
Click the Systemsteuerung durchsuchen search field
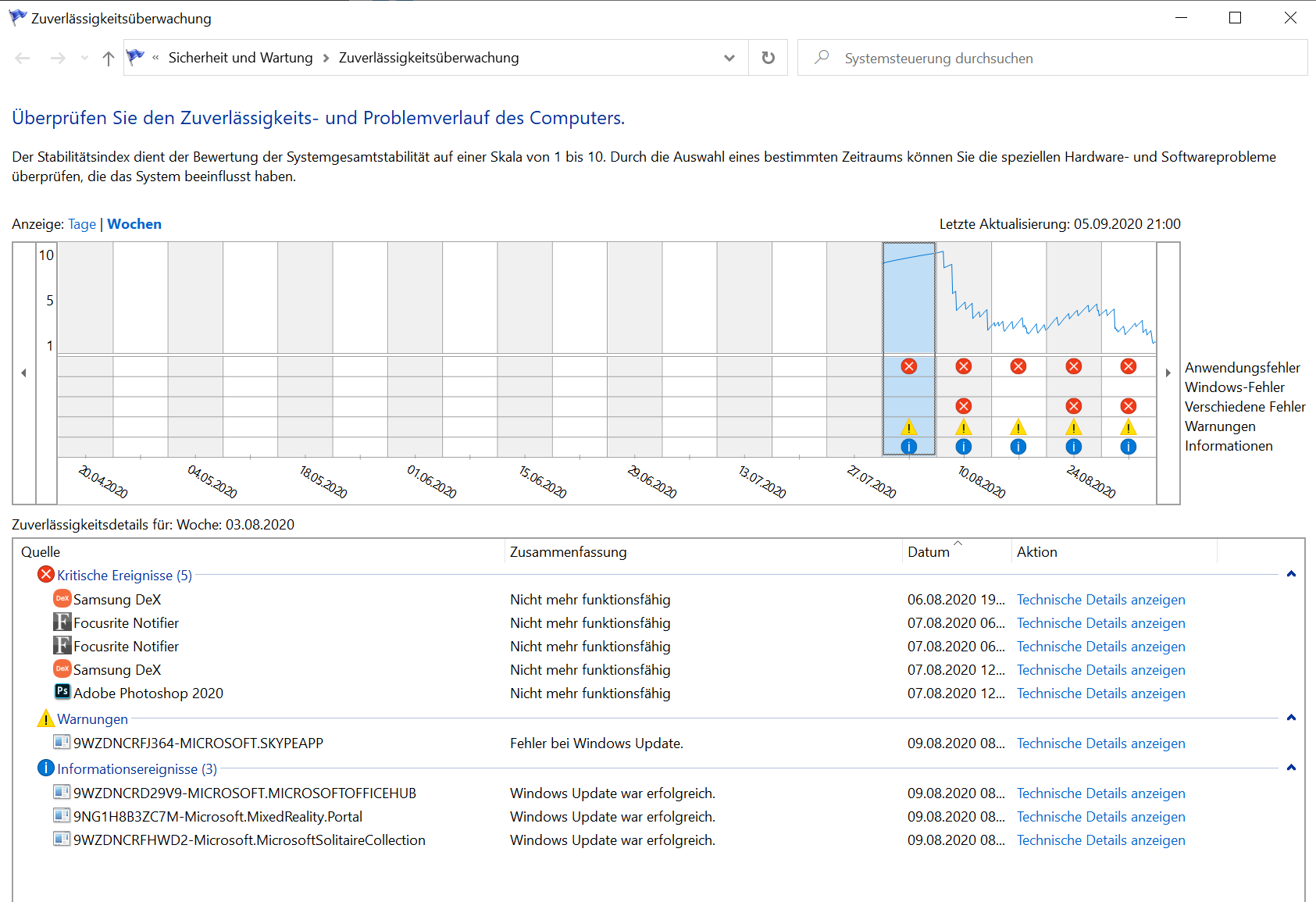(1052, 58)
